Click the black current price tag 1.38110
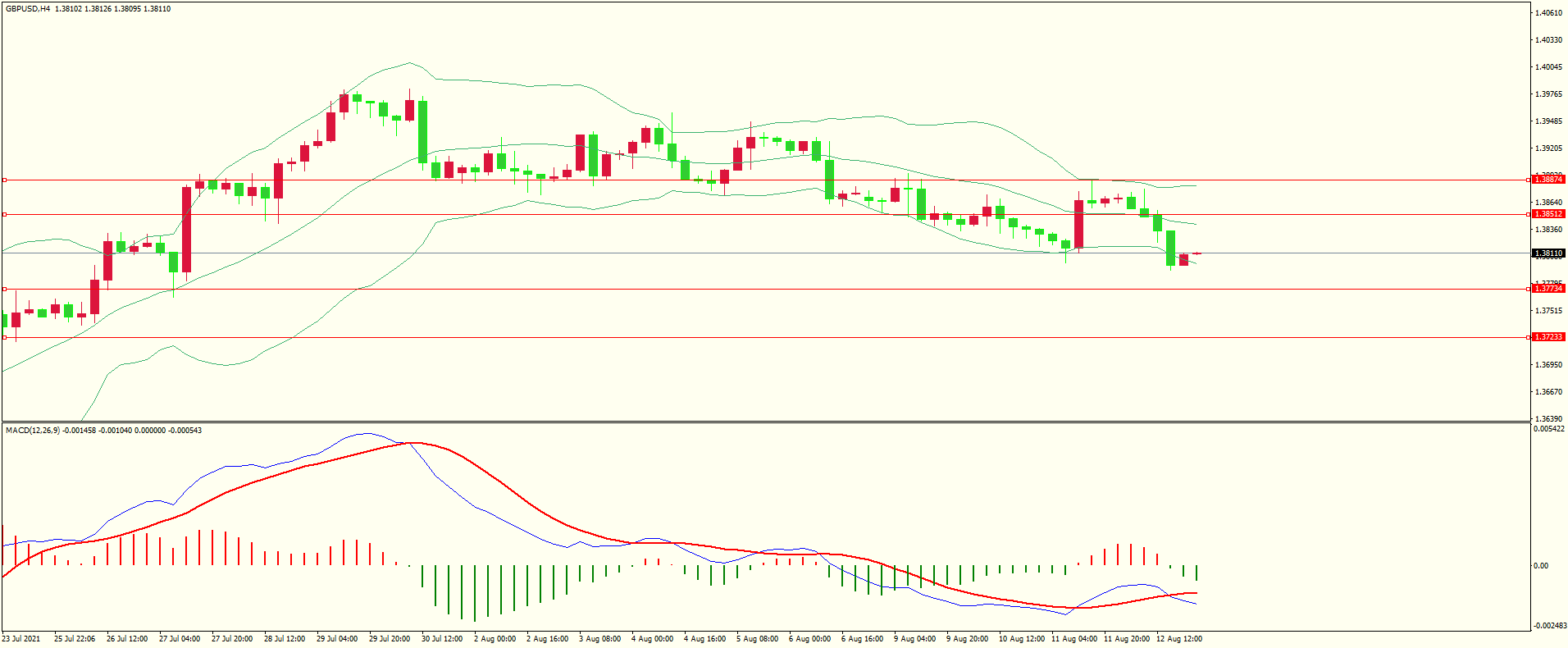 pyautogui.click(x=1548, y=253)
